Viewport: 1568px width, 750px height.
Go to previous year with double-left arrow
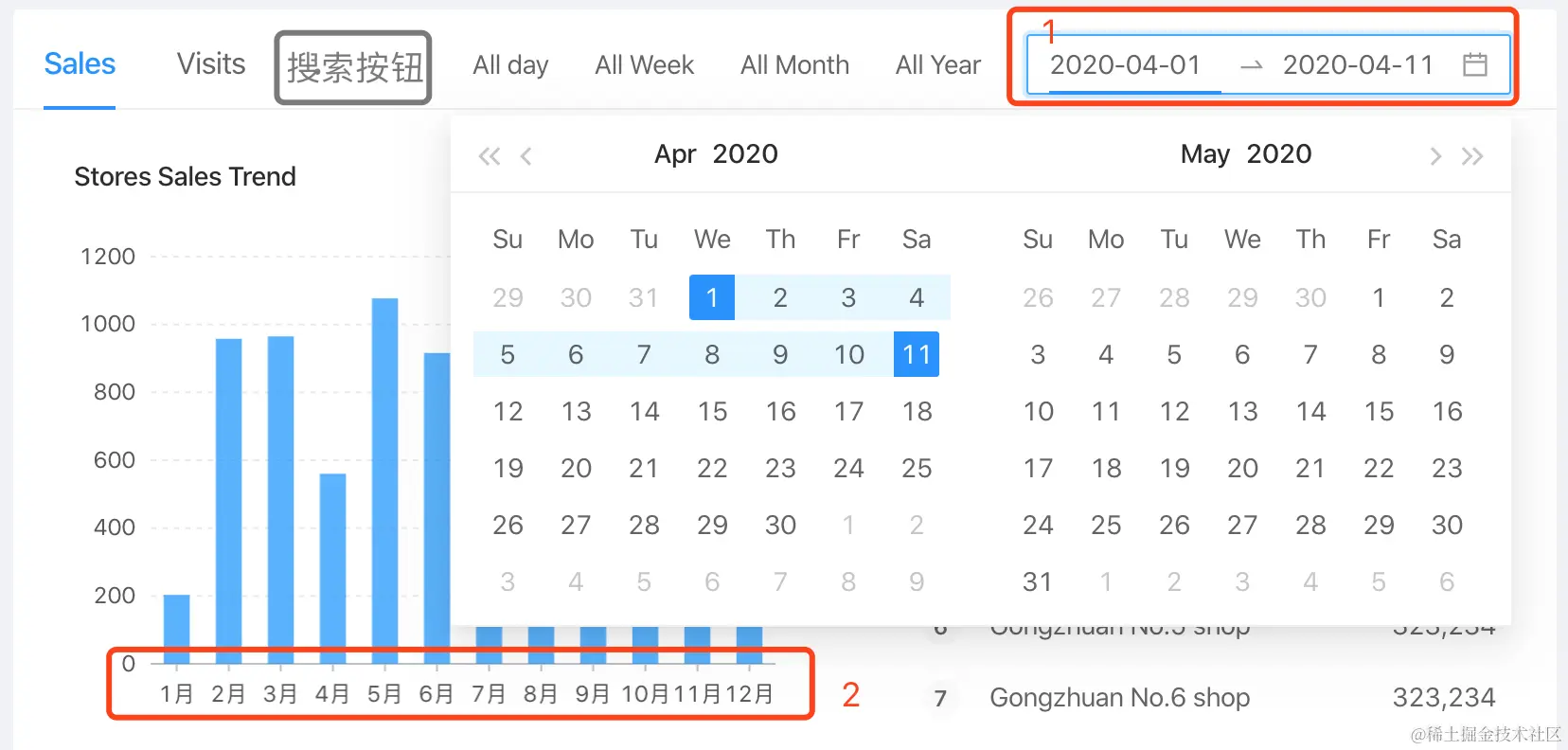490,156
